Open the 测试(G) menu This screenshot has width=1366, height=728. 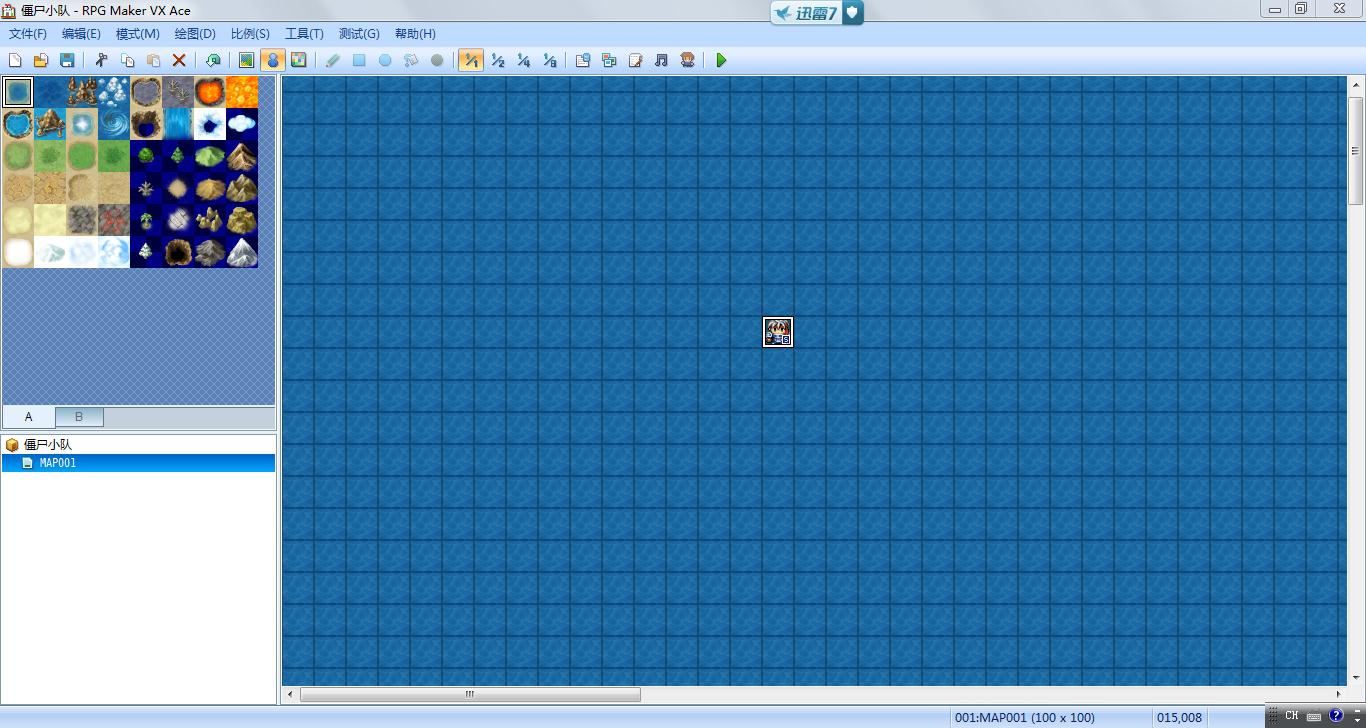359,34
